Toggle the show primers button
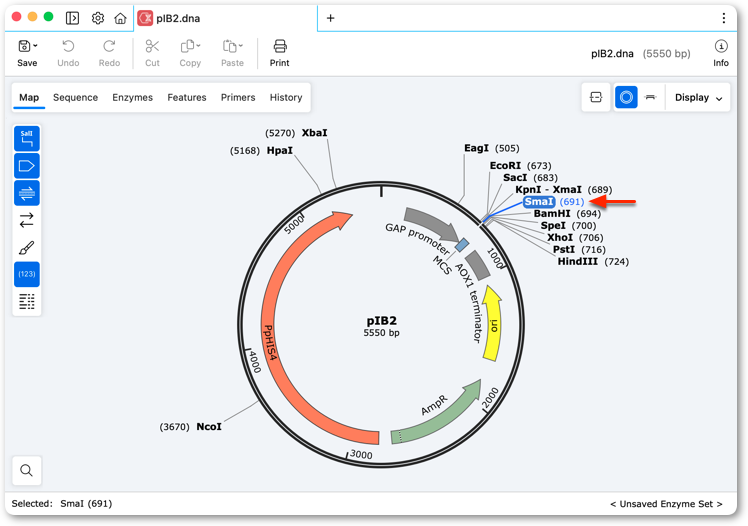 point(27,193)
